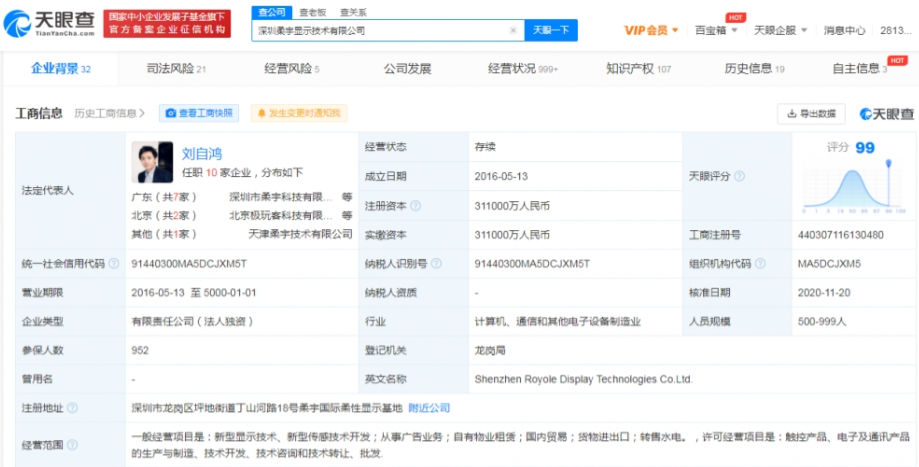Click help icon beside 经营范围

point(72,445)
